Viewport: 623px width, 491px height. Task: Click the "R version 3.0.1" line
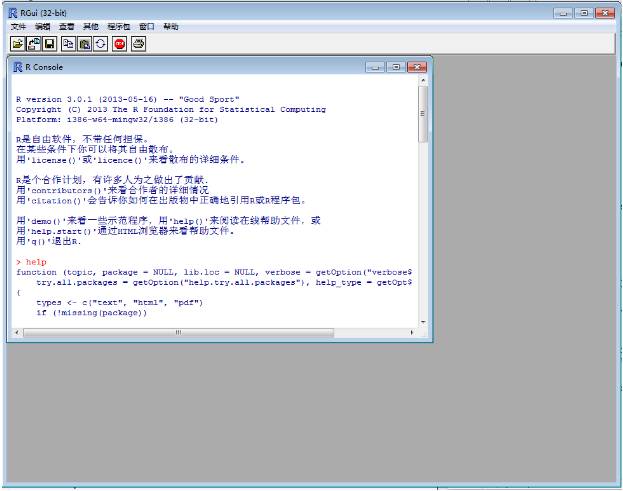(x=128, y=99)
